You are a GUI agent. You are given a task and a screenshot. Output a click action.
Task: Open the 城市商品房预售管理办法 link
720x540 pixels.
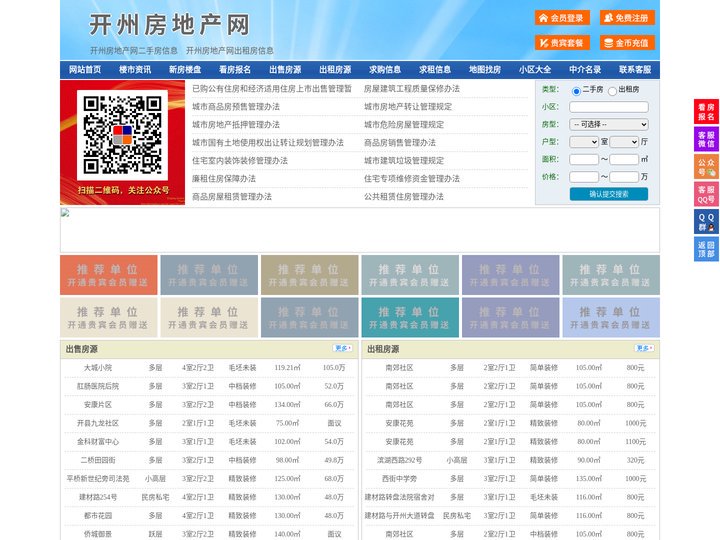[236, 107]
